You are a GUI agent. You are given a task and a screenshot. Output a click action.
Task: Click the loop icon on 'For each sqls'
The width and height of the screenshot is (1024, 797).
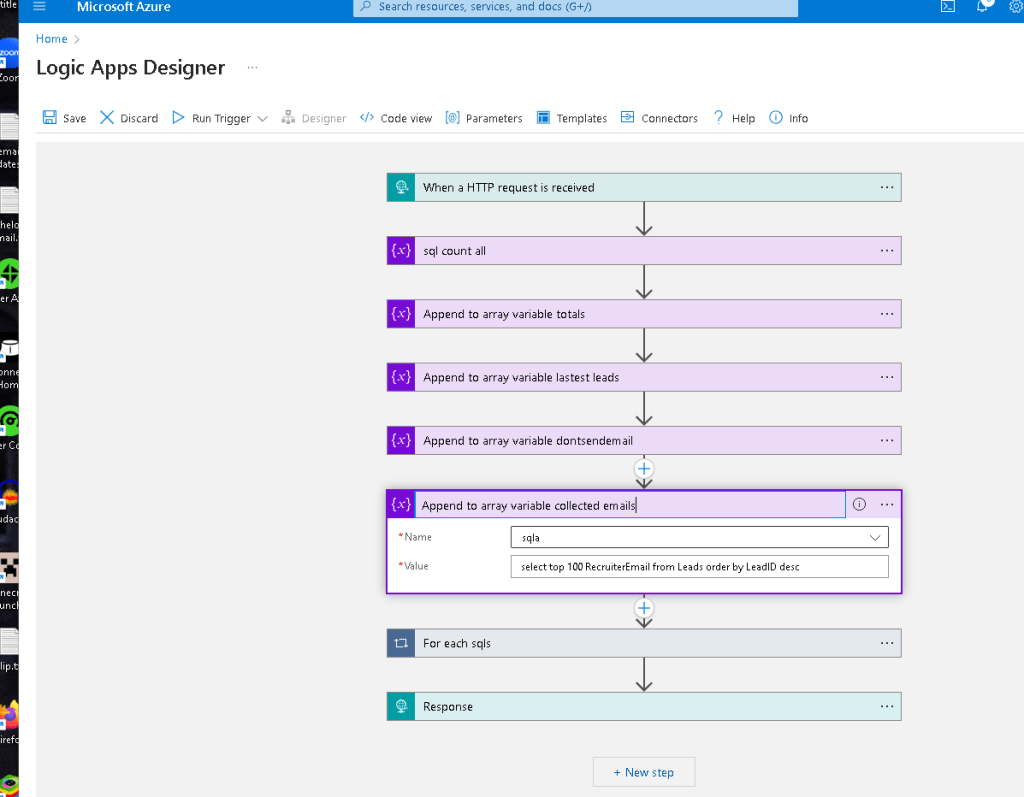click(401, 643)
